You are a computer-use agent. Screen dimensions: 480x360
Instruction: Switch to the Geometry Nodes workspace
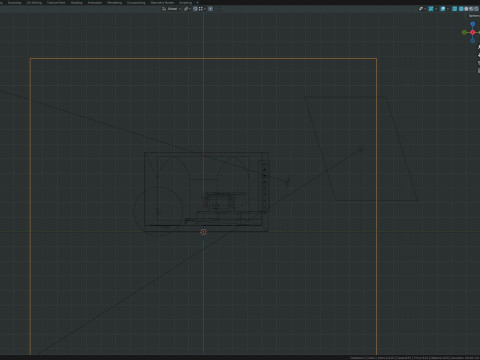(x=162, y=3)
